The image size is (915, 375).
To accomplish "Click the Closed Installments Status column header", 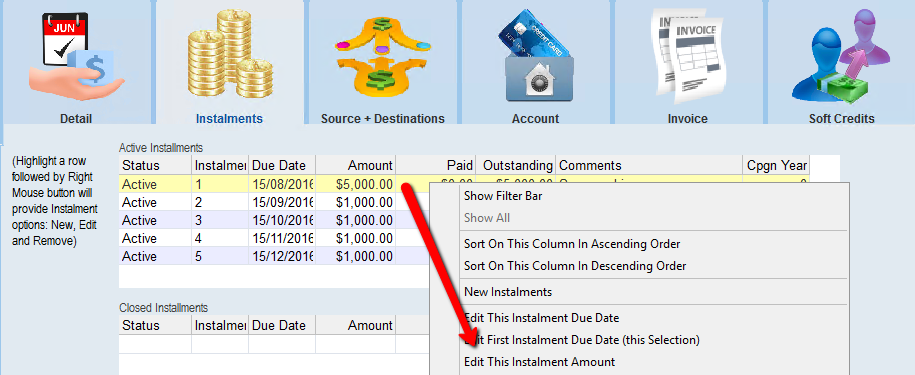I will click(x=155, y=325).
